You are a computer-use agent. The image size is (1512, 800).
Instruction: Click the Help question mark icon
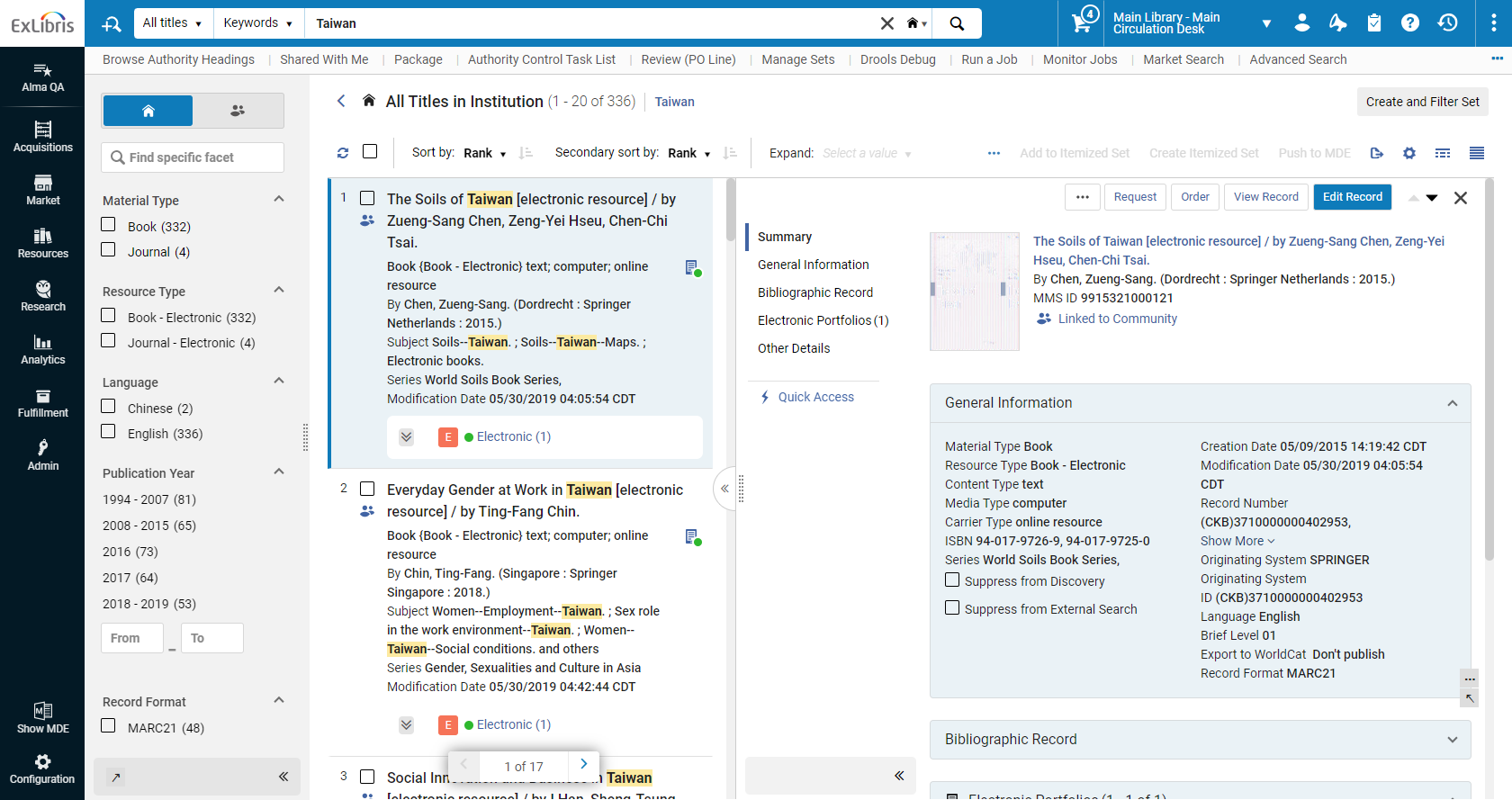[1410, 23]
